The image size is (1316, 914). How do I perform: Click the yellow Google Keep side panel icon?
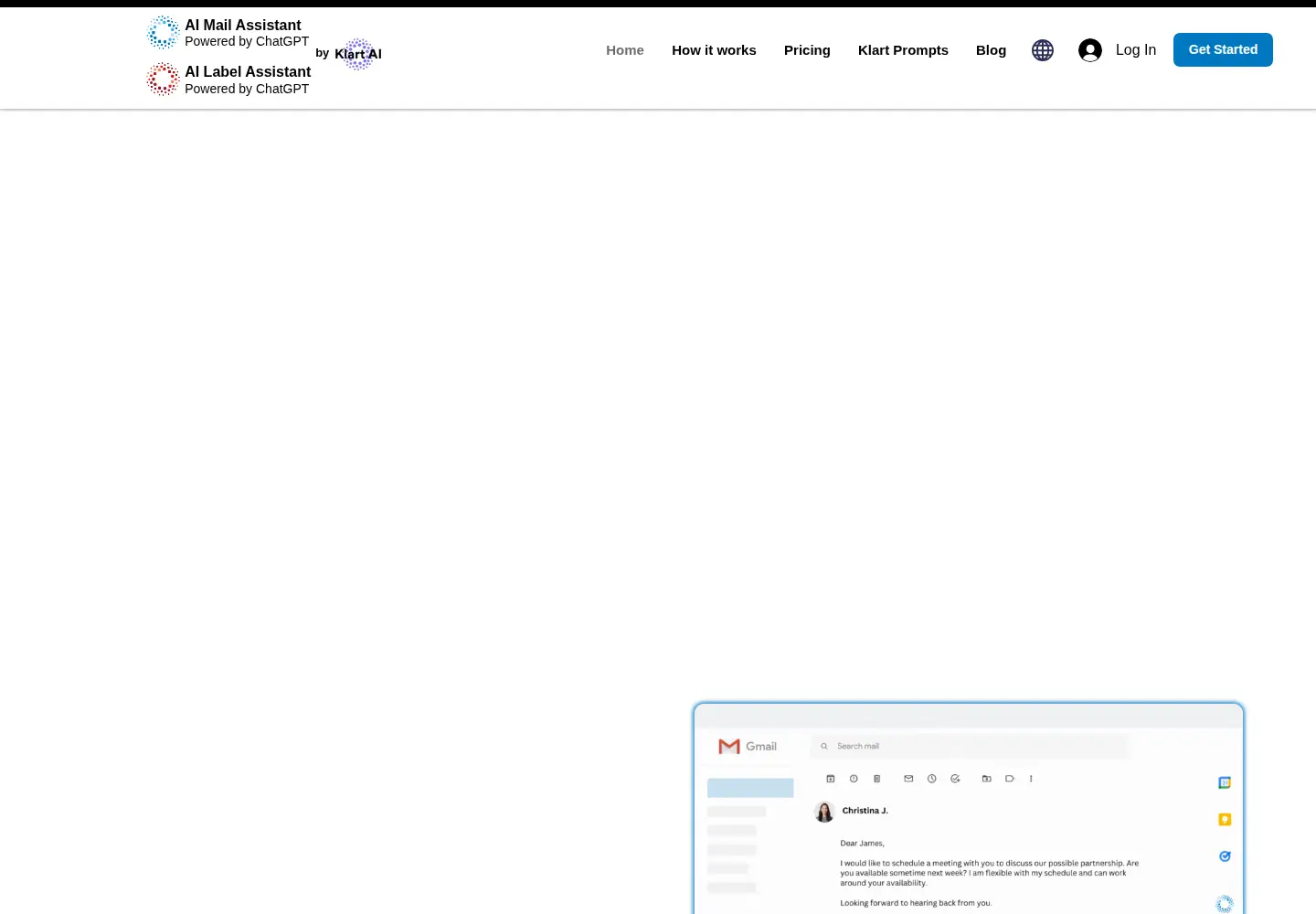pos(1225,820)
